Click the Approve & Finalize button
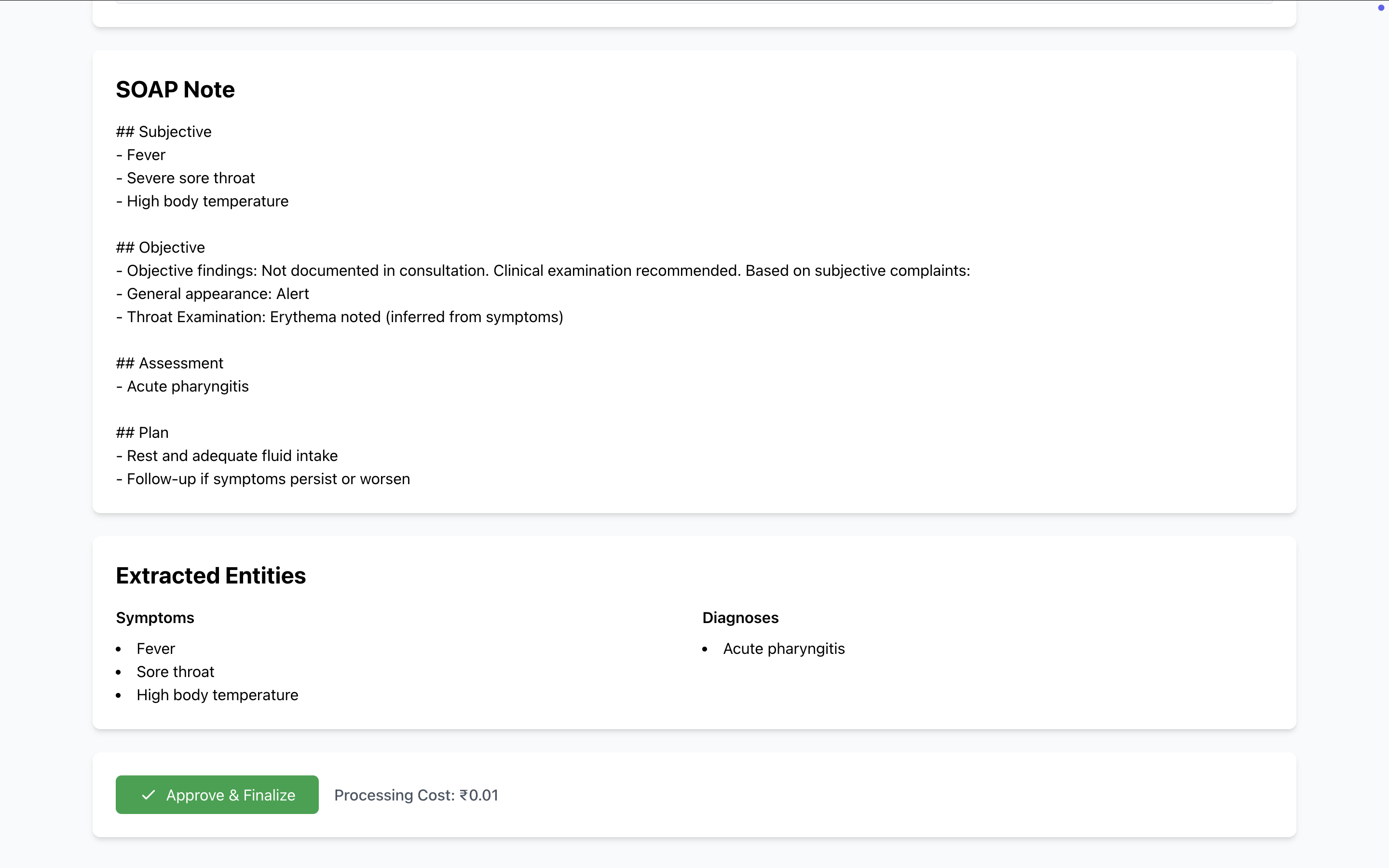Image resolution: width=1389 pixels, height=868 pixels. [x=217, y=795]
